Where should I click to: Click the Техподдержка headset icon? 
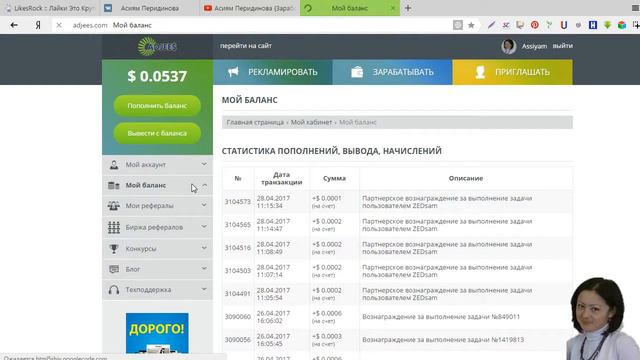click(114, 290)
